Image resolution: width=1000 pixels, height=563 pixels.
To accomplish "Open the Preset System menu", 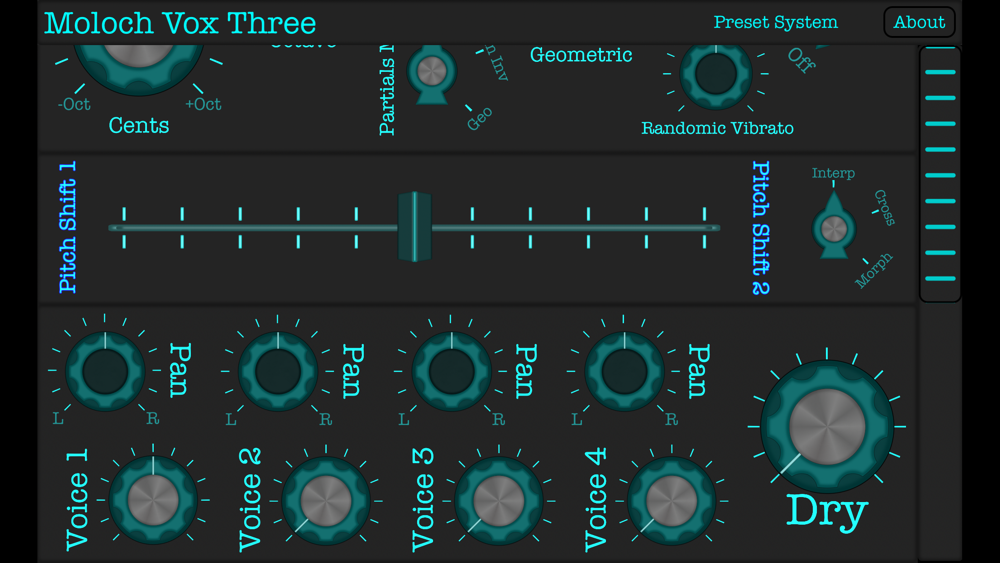I will [776, 22].
